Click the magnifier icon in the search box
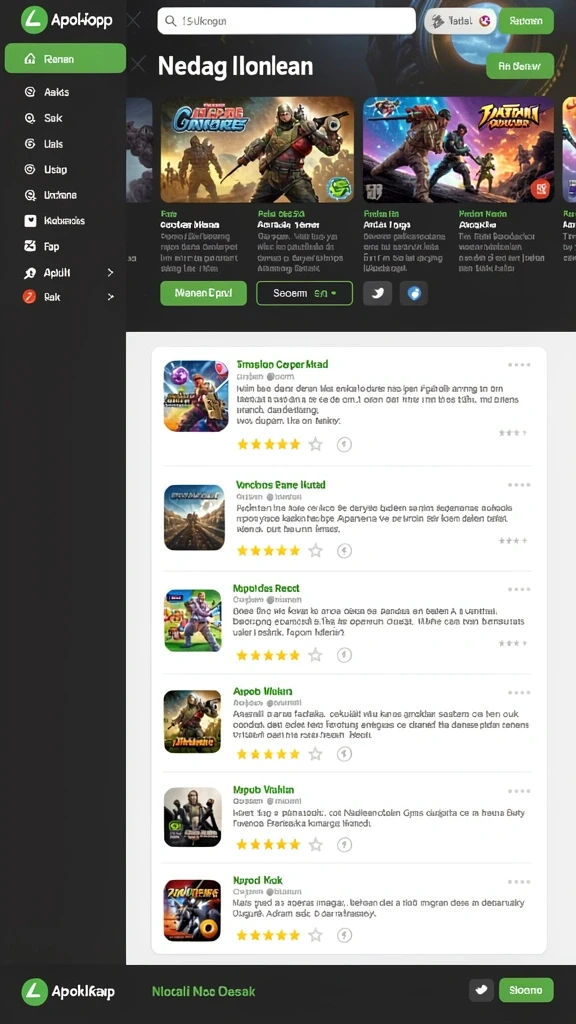The image size is (576, 1024). [x=170, y=21]
